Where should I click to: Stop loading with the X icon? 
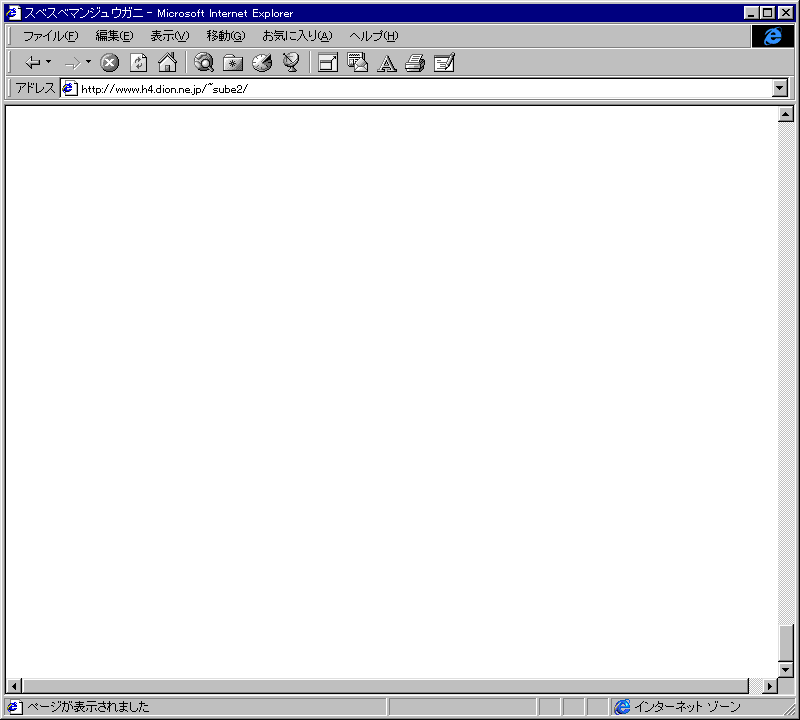click(x=109, y=63)
